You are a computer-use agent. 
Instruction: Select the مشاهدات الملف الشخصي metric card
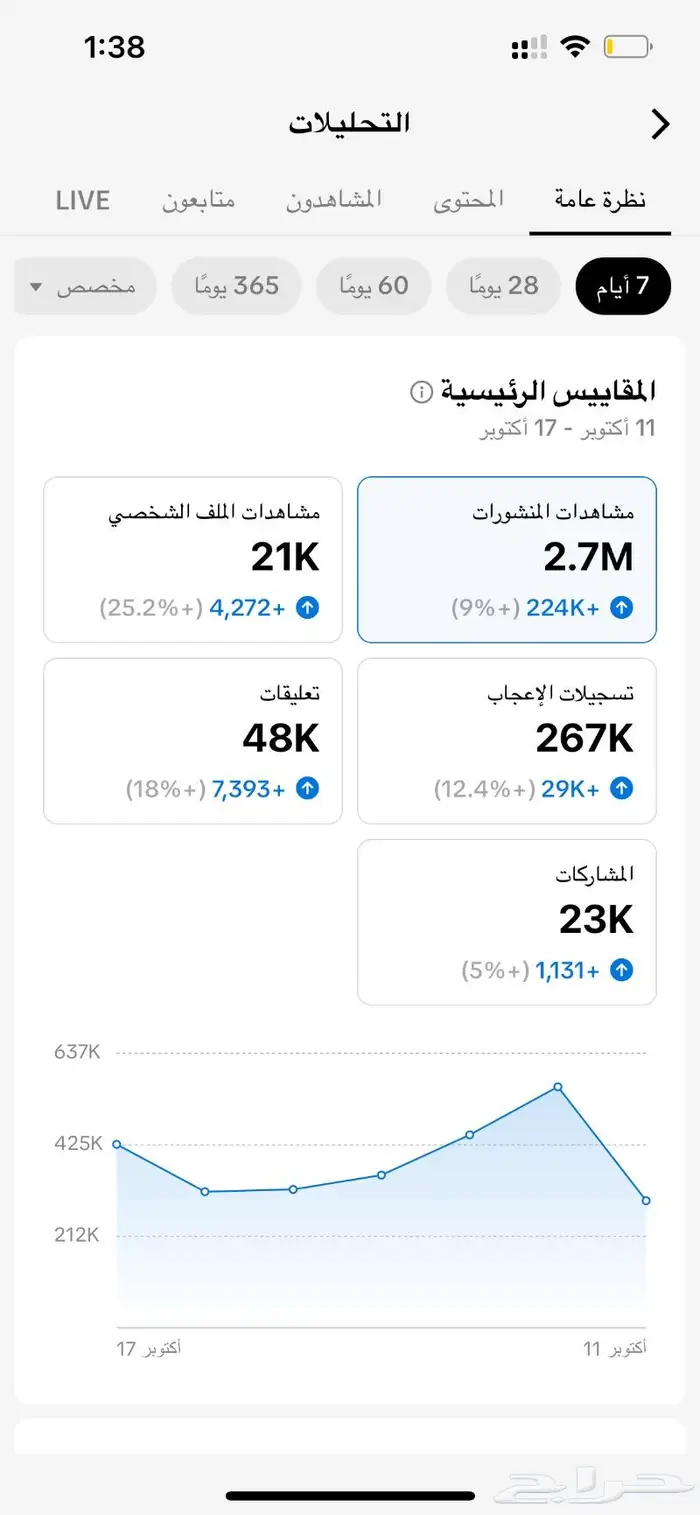coord(192,557)
